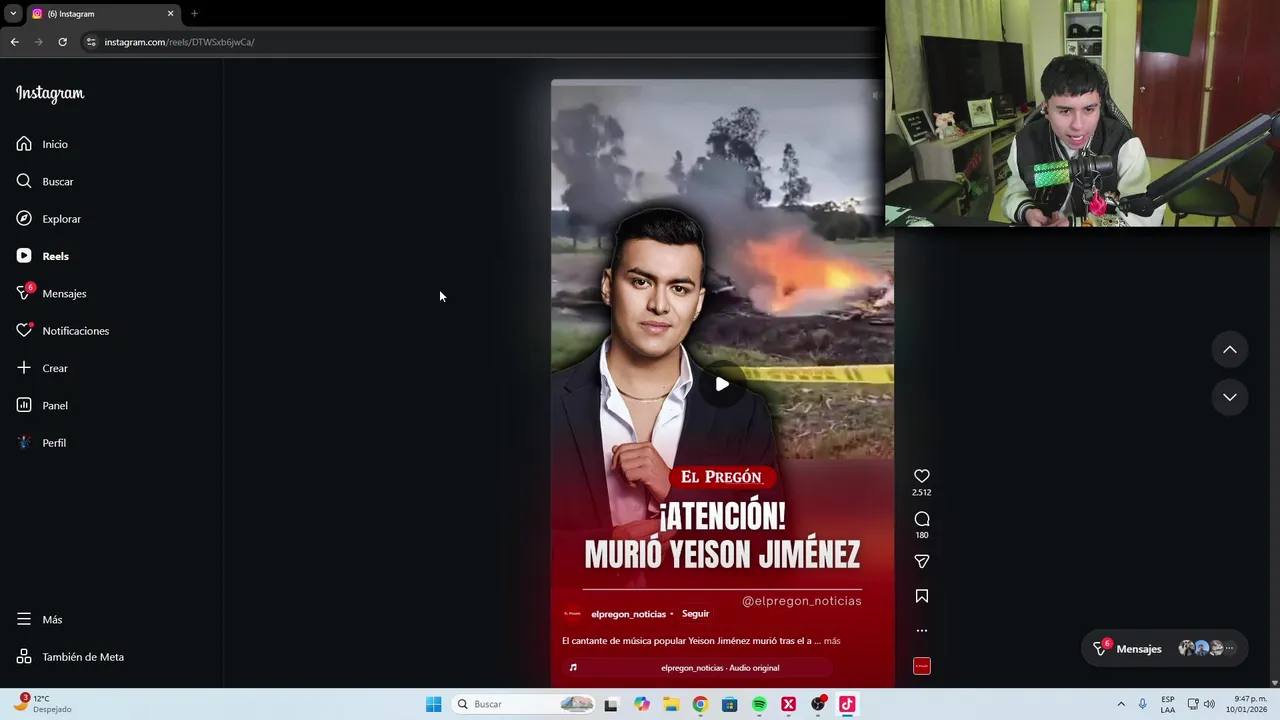Image resolution: width=1280 pixels, height=720 pixels.
Task: Open the 12°C weather widget
Action: (42, 704)
